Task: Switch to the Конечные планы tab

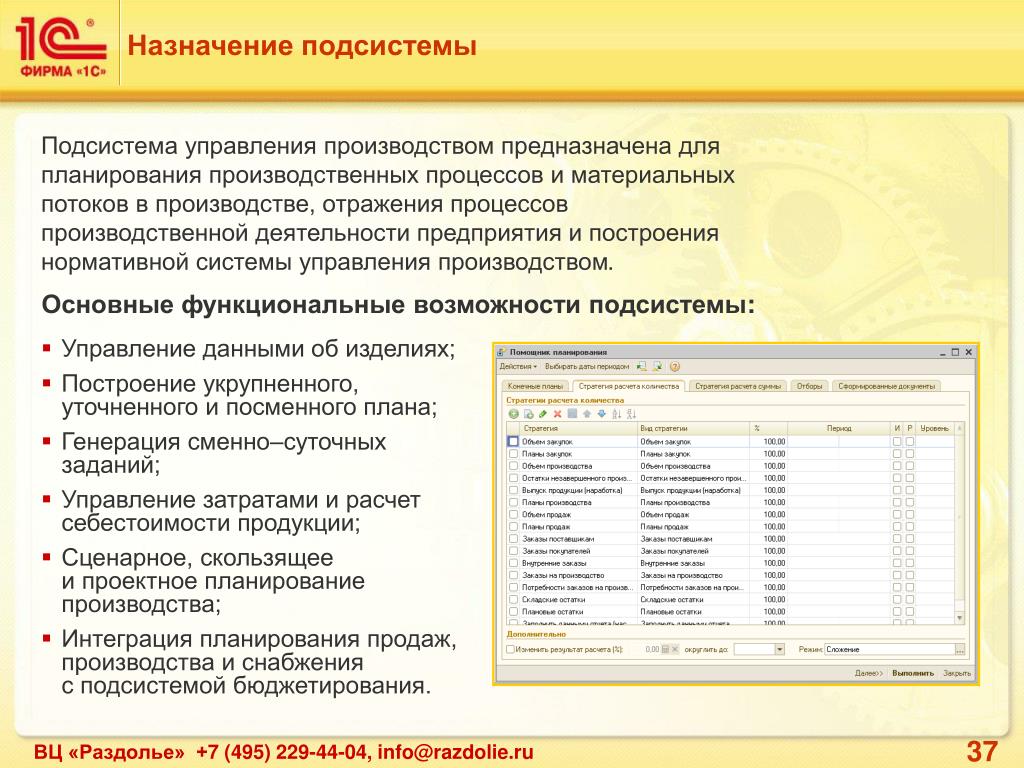Action: click(535, 386)
